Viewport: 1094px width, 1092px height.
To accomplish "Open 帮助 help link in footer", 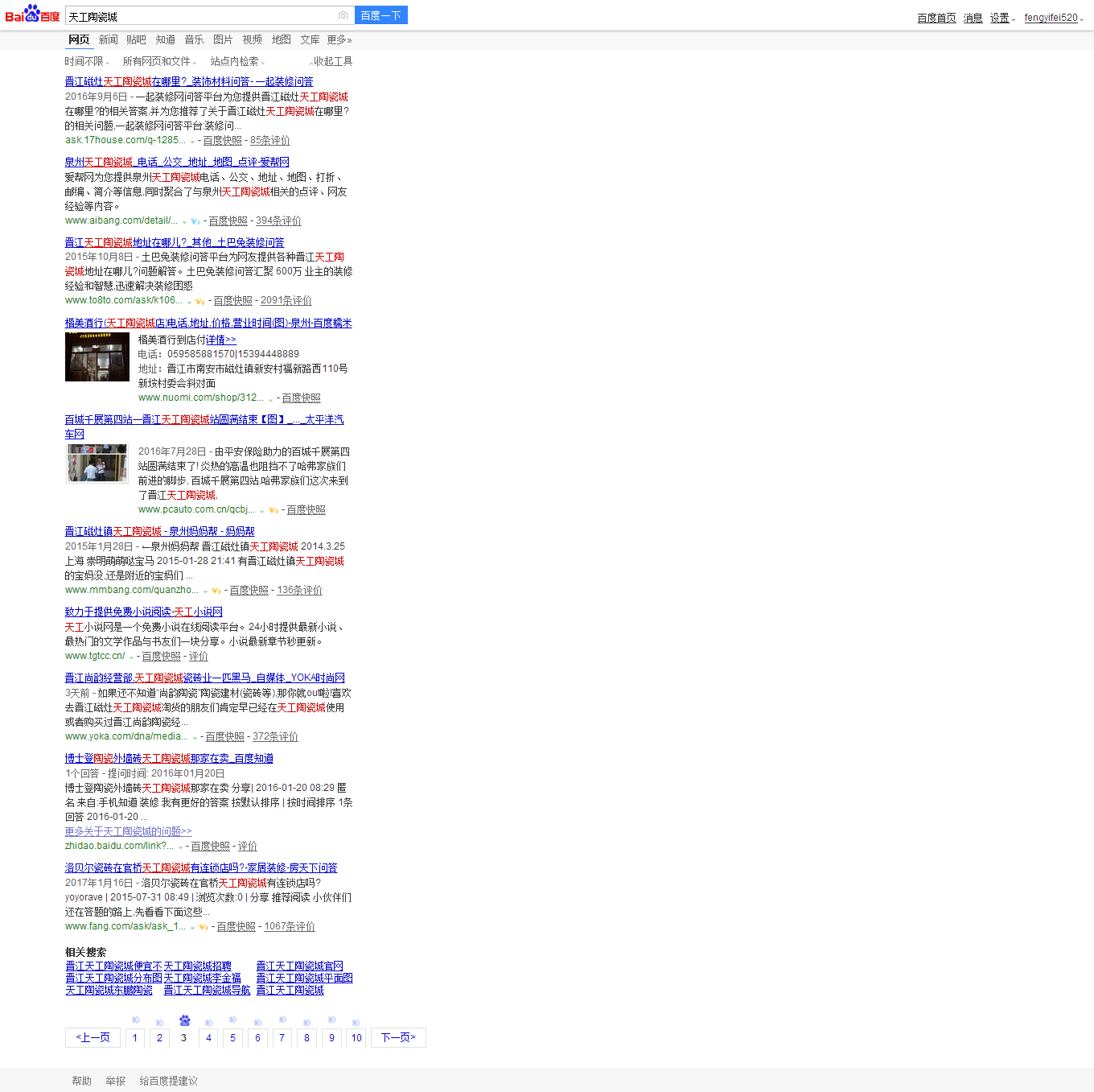I will [82, 1081].
